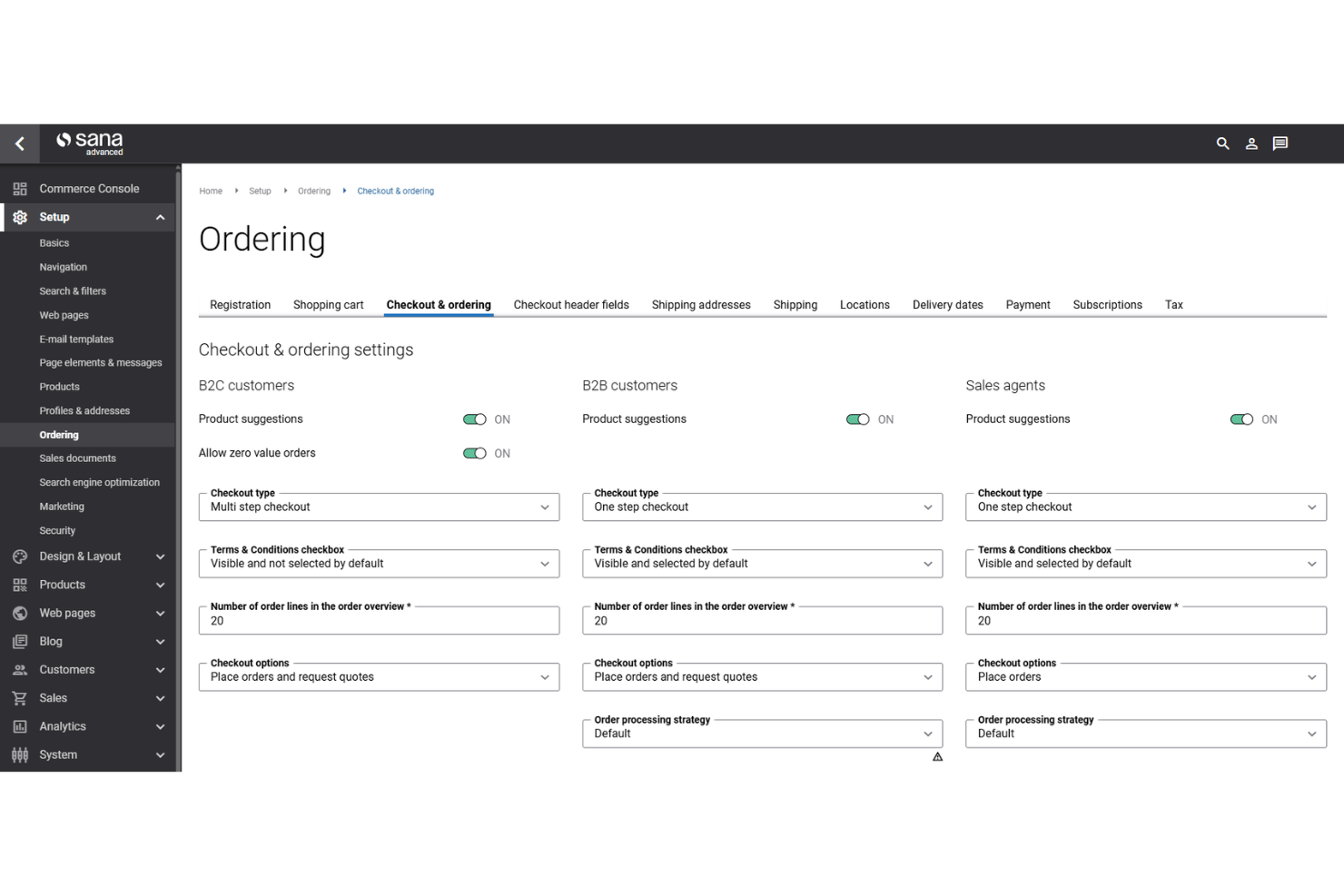Open B2C Terms & Conditions checkbox dropdown

pos(379,563)
